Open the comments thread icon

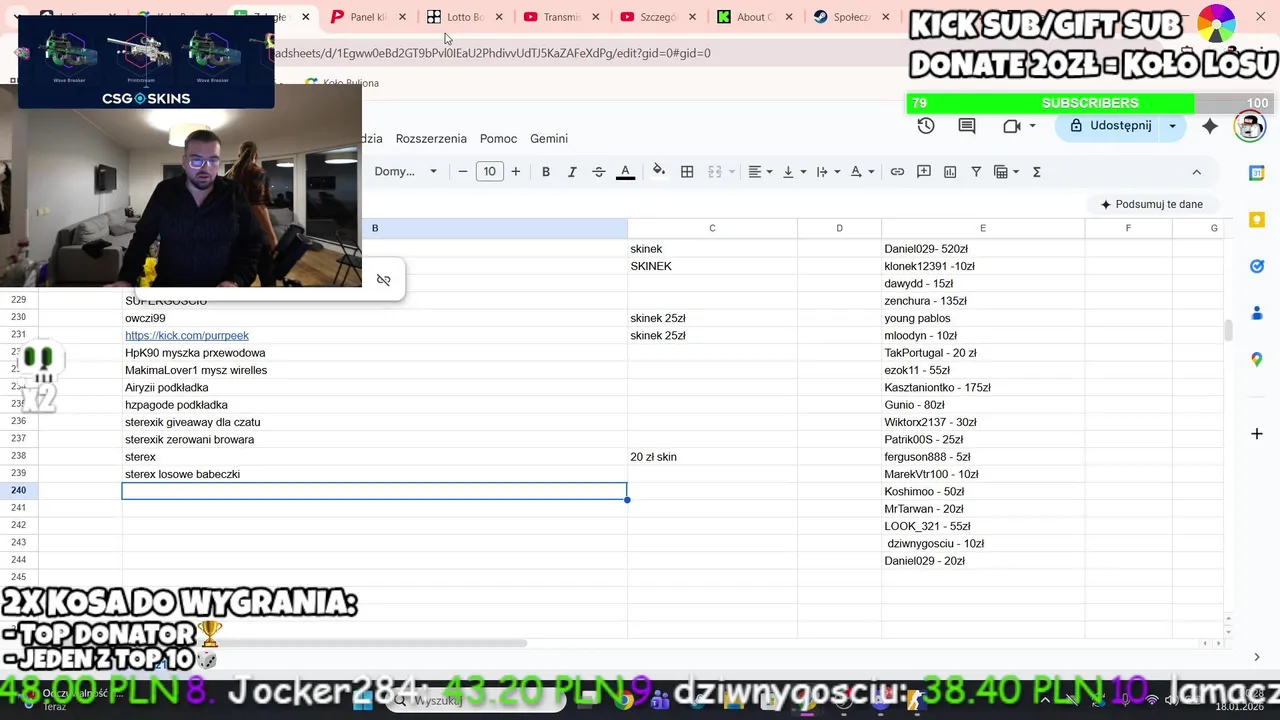[967, 126]
